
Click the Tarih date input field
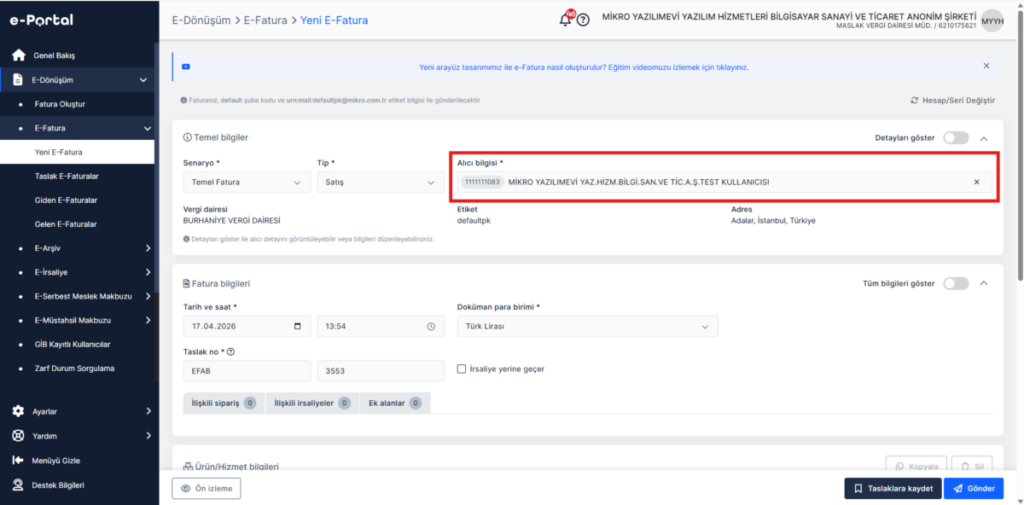247,326
